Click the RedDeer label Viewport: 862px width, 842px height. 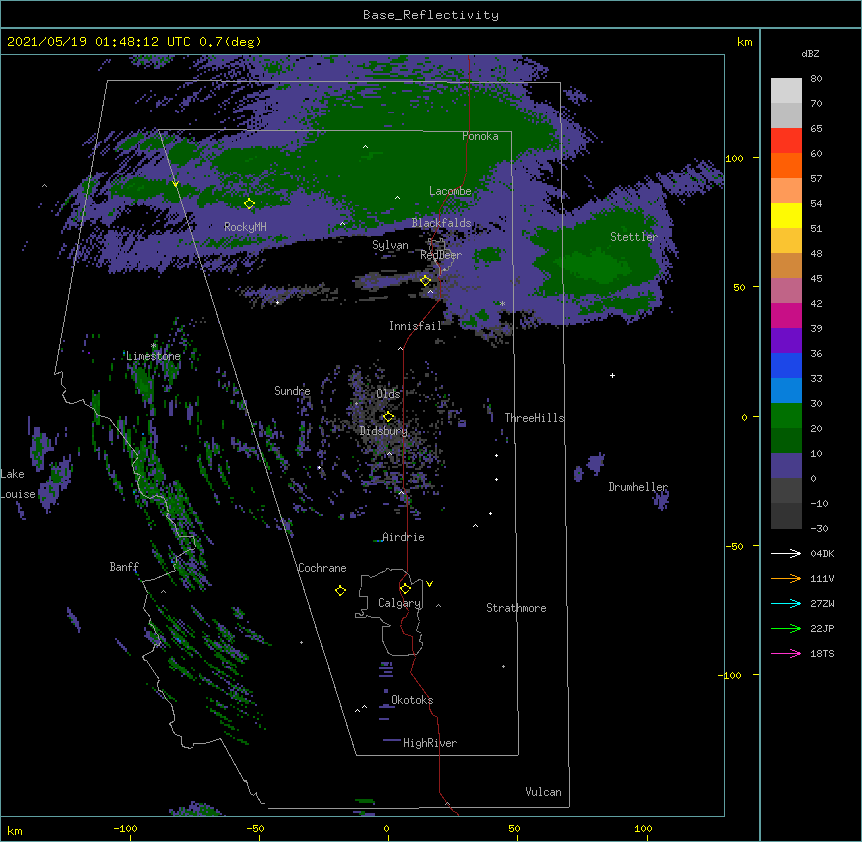pos(441,255)
